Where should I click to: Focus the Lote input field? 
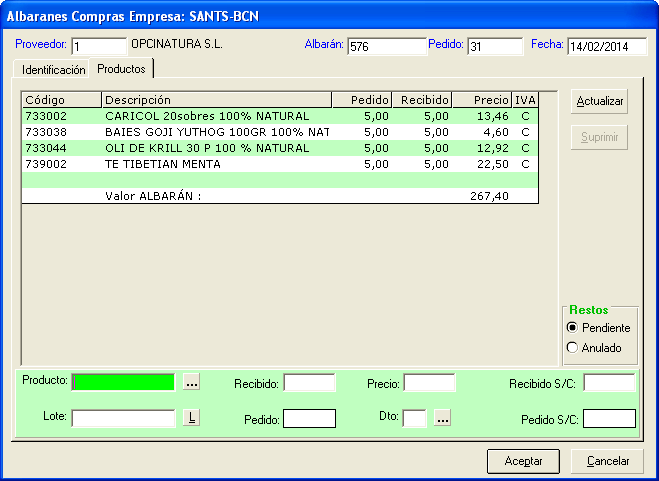[123, 418]
